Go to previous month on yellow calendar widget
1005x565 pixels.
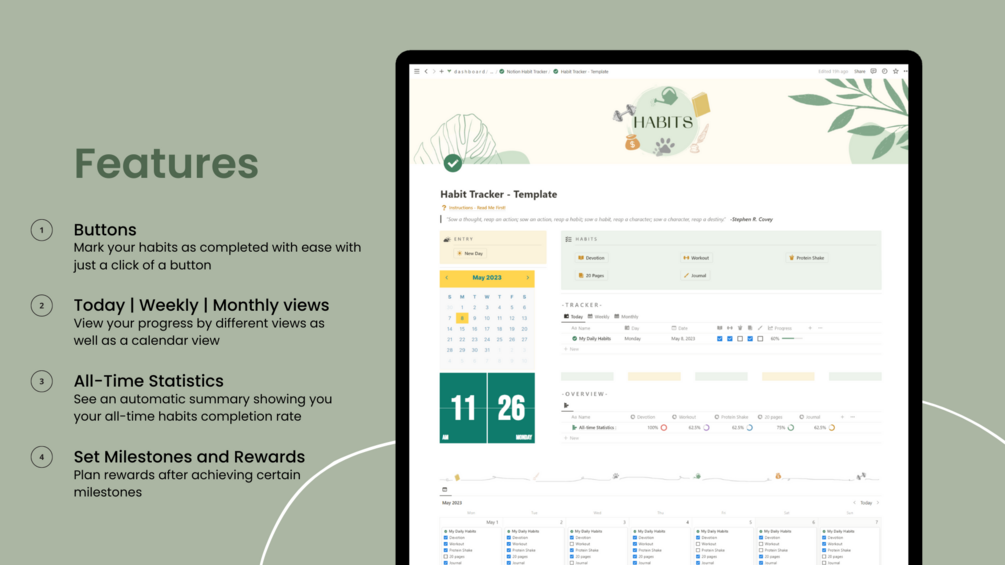click(447, 277)
